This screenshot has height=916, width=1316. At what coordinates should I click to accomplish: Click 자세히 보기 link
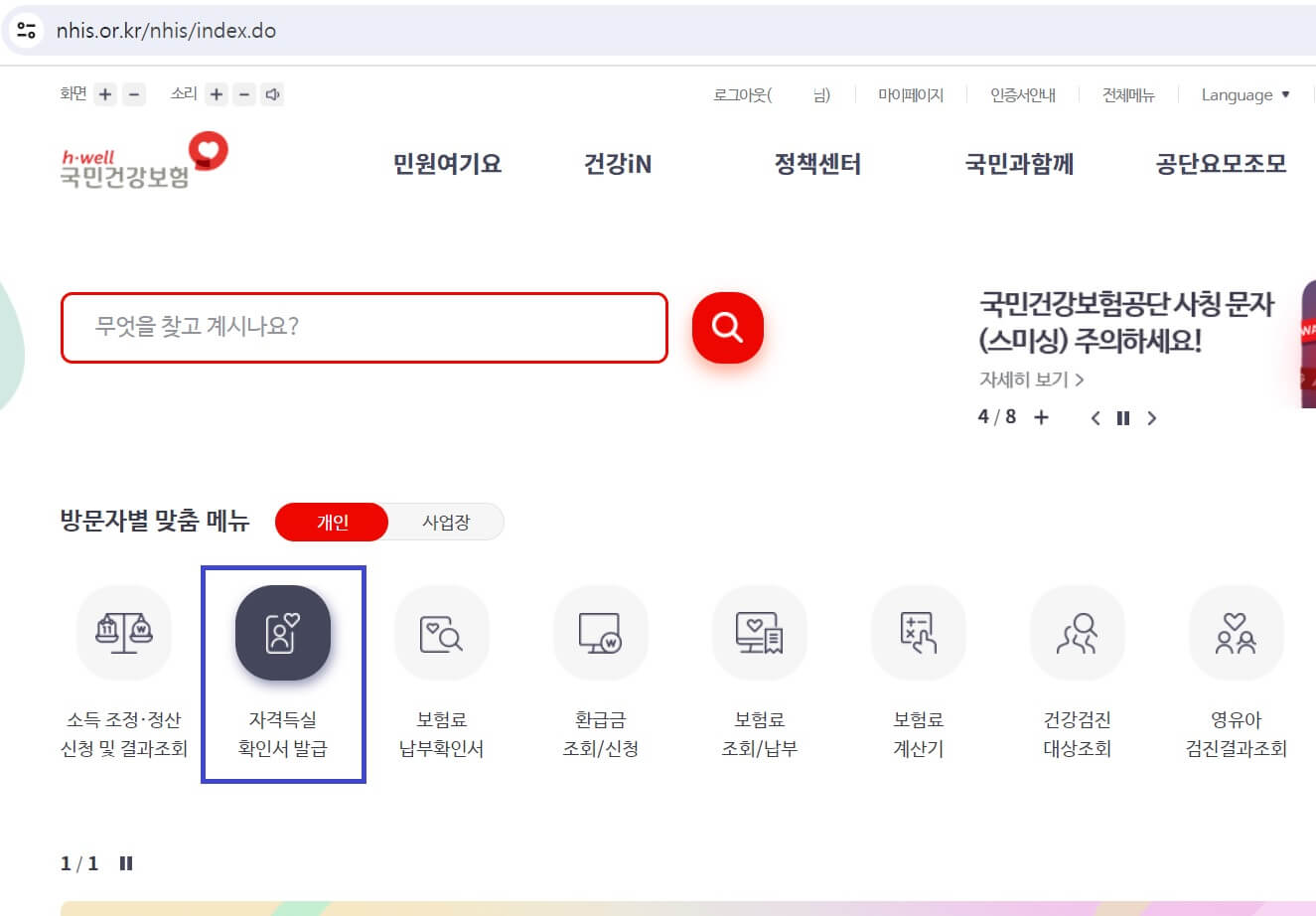tap(1031, 380)
